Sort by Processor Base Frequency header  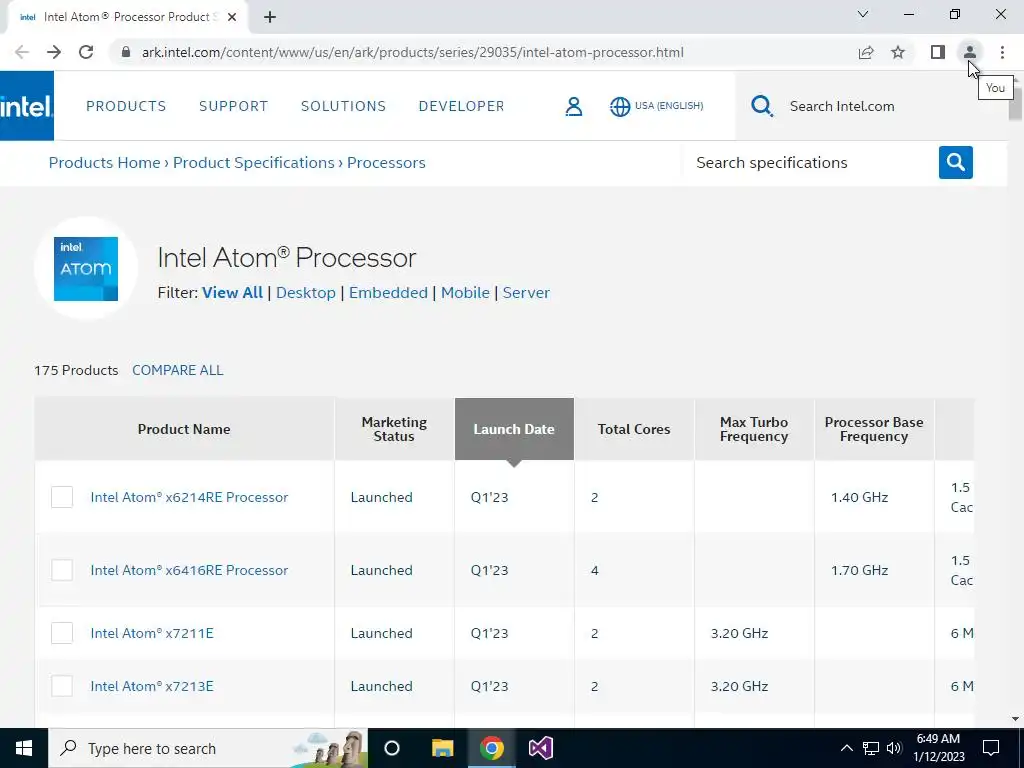[874, 429]
